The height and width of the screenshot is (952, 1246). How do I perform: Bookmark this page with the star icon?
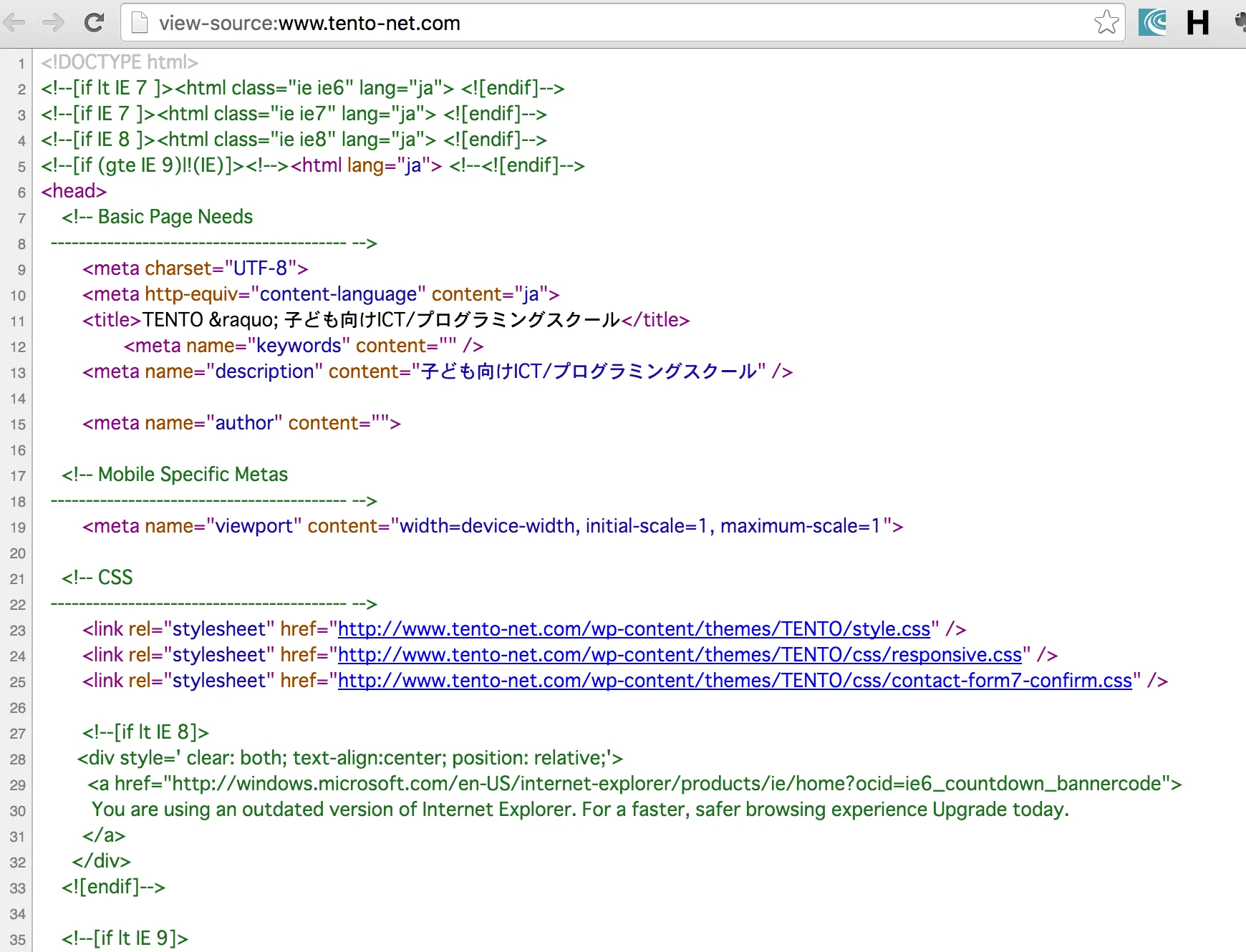[1106, 23]
